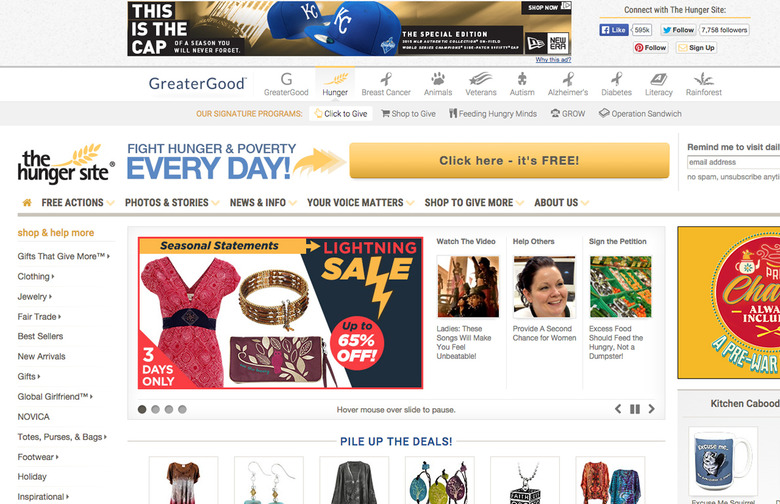
Task: Expand the FREE ACTIONS dropdown menu
Action: [78, 202]
